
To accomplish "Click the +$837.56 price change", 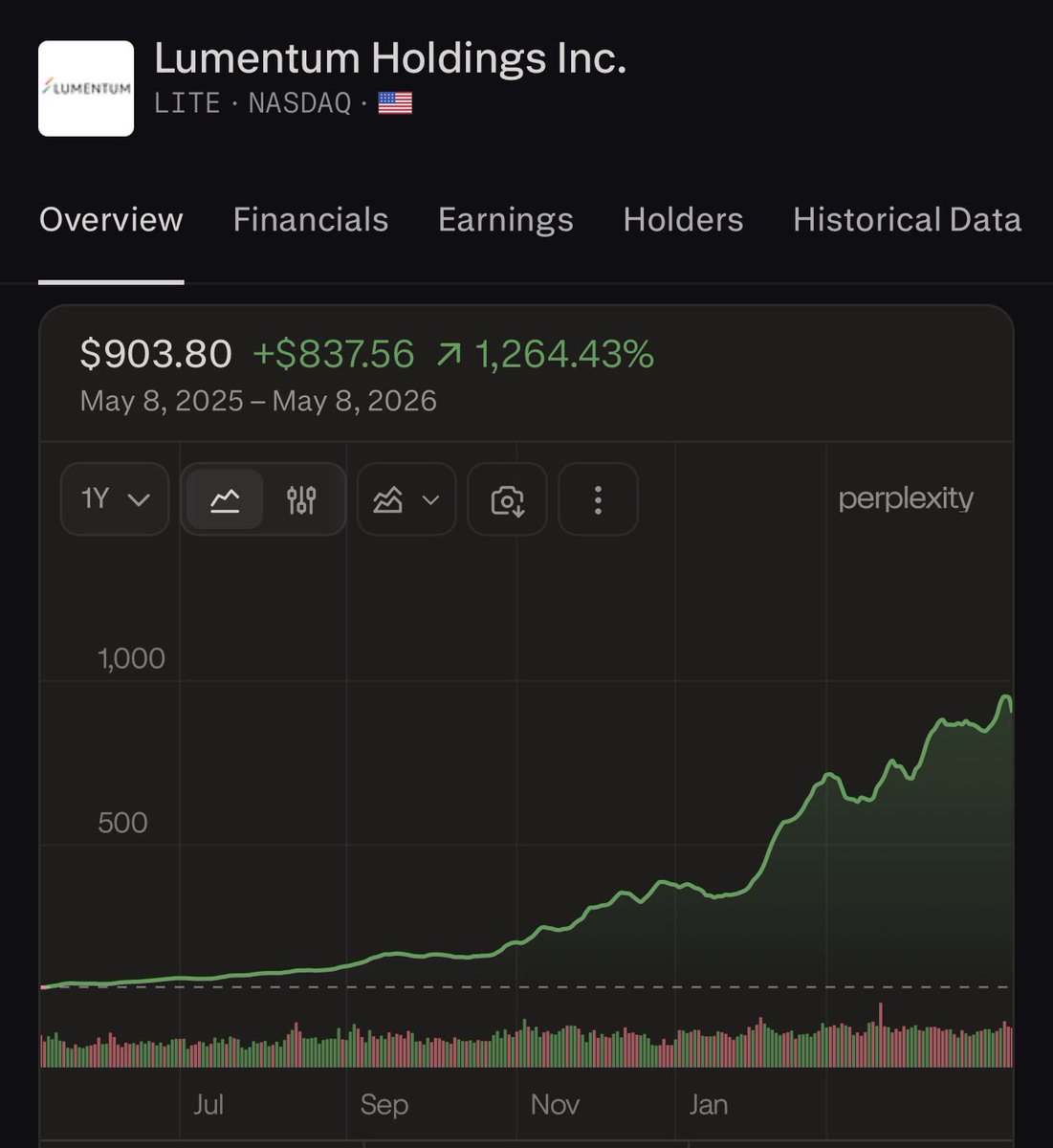I will (333, 355).
